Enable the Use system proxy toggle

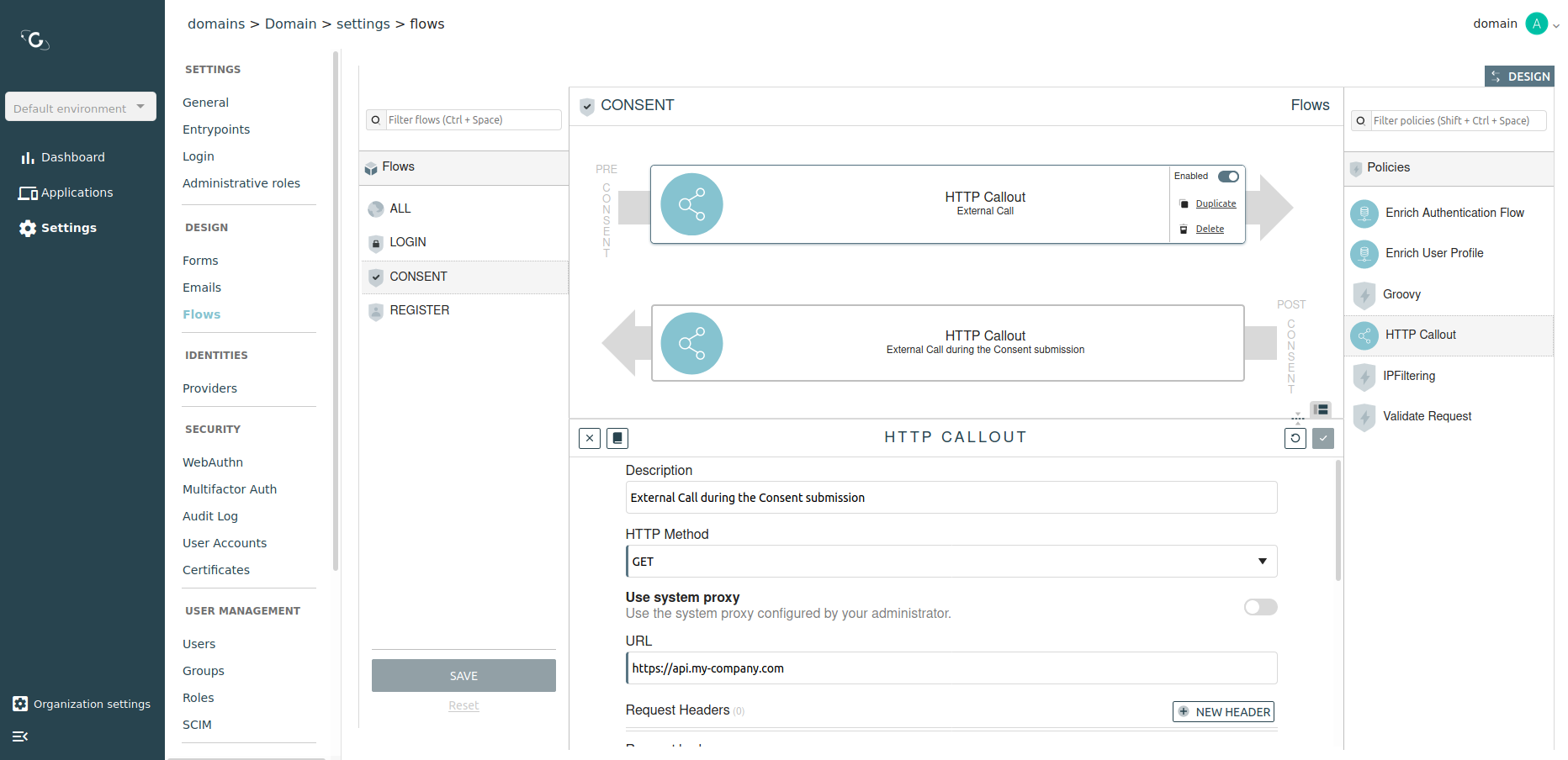click(x=1260, y=607)
